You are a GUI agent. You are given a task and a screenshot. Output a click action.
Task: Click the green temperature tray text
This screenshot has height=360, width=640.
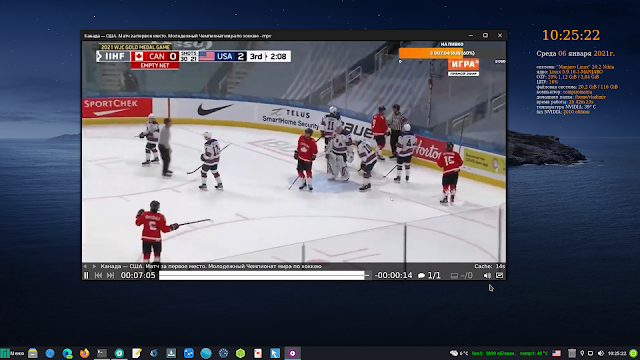[x=534, y=353]
